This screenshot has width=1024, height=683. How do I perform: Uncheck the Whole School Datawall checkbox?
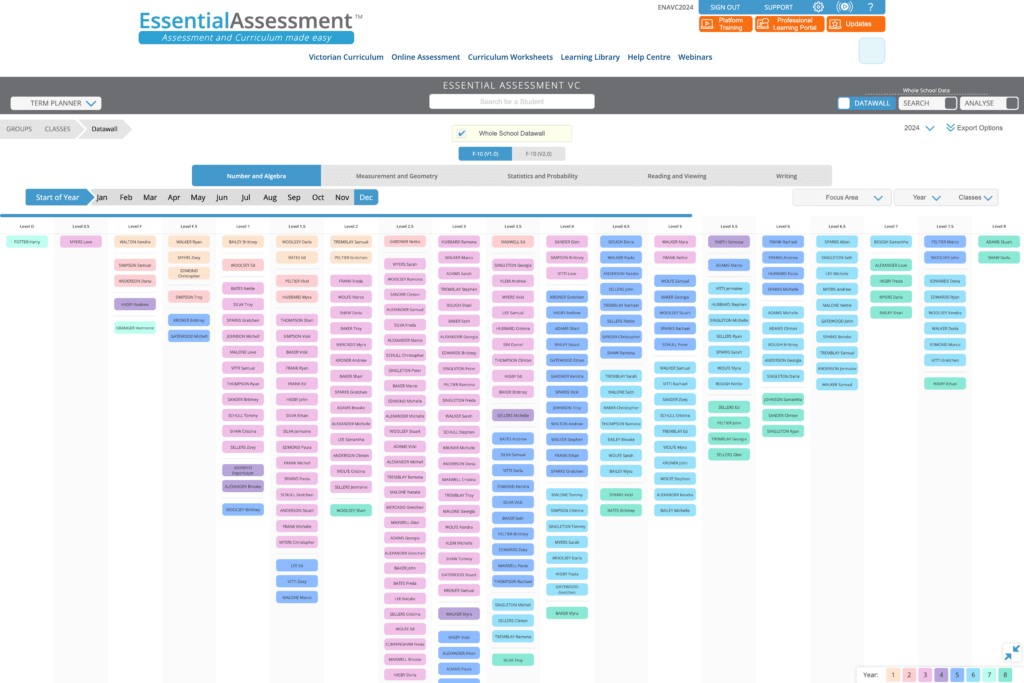pyautogui.click(x=462, y=133)
